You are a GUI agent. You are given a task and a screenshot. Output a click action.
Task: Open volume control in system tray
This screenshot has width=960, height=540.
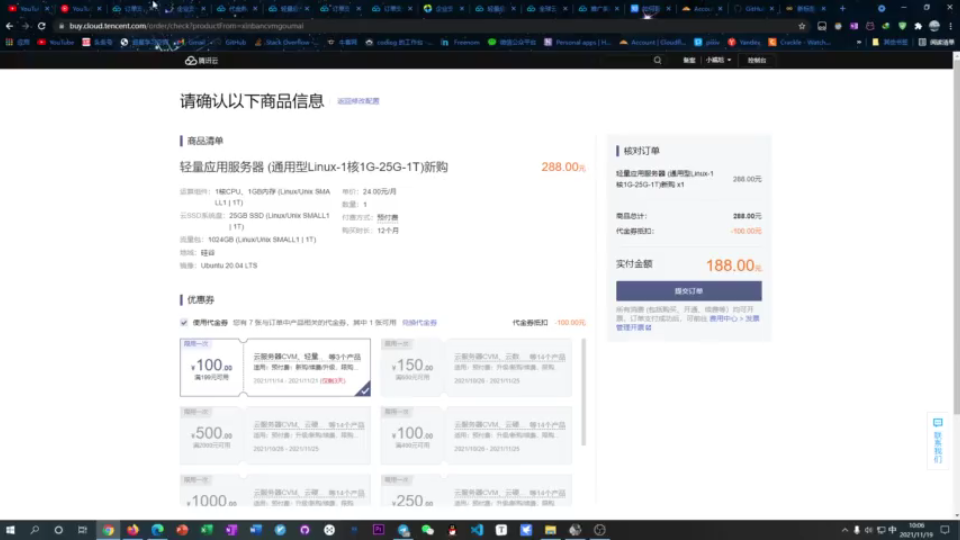pyautogui.click(x=868, y=530)
